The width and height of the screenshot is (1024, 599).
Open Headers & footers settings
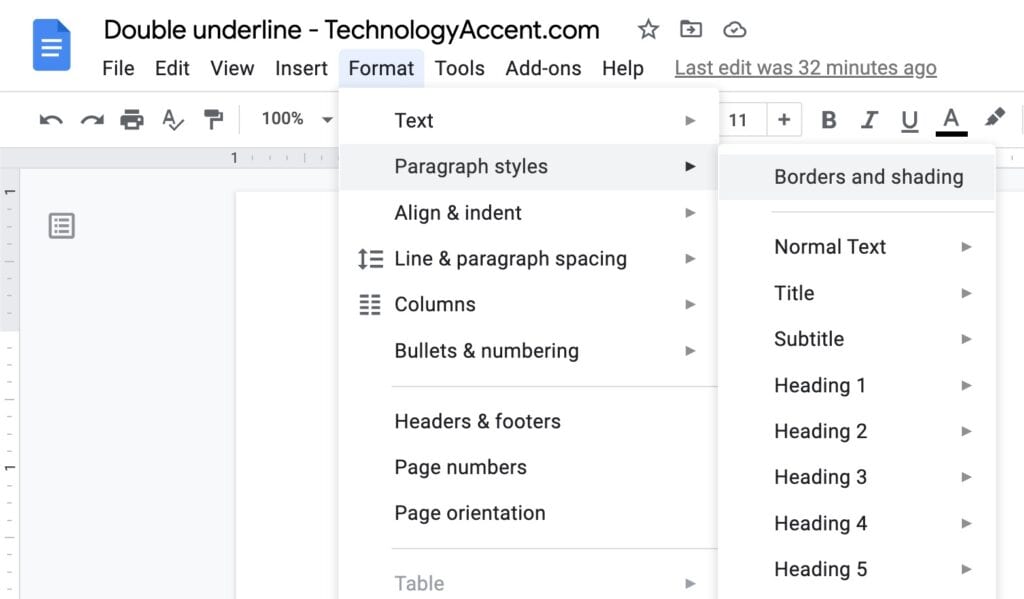point(528,421)
